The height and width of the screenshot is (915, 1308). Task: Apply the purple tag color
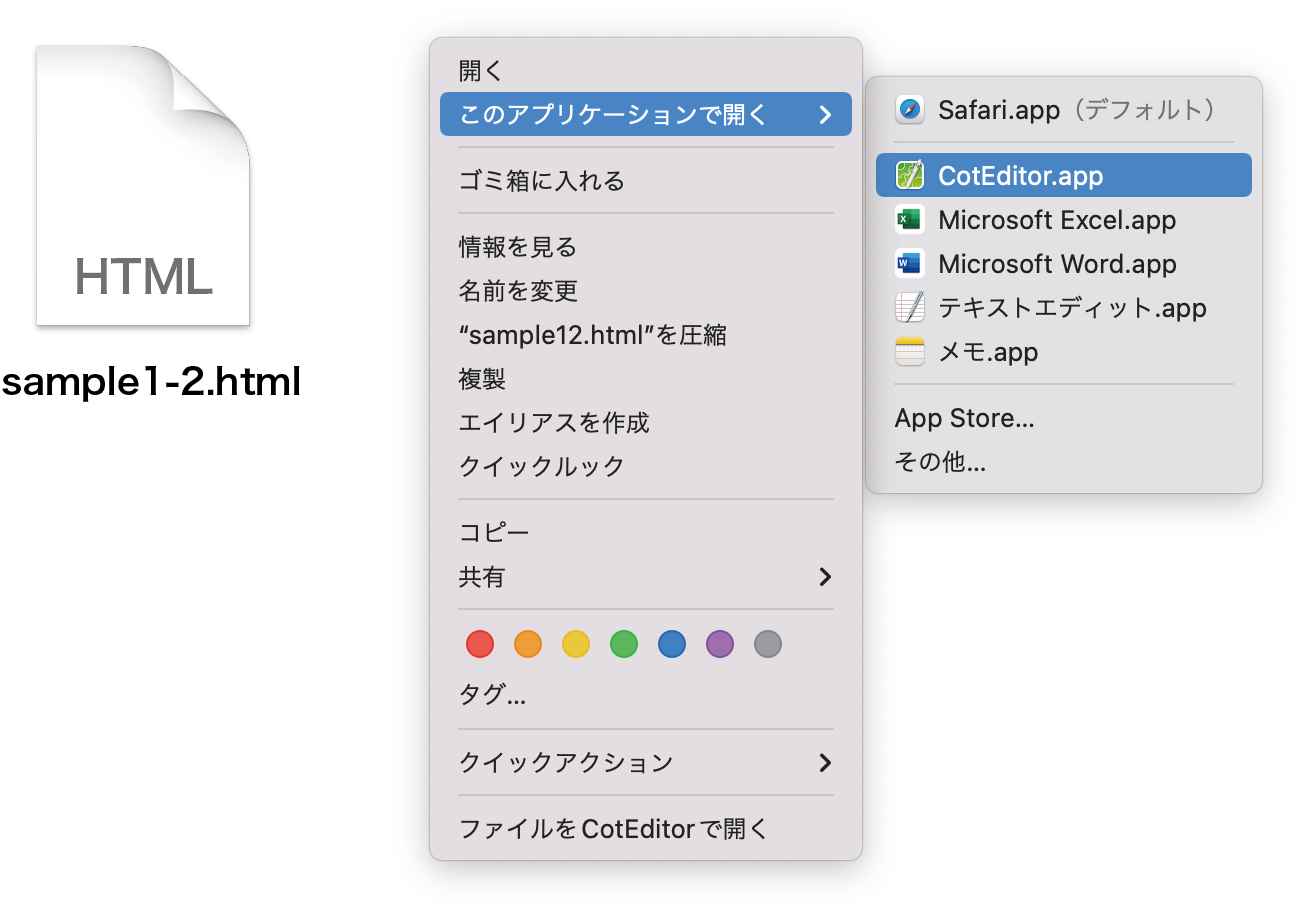(x=720, y=644)
